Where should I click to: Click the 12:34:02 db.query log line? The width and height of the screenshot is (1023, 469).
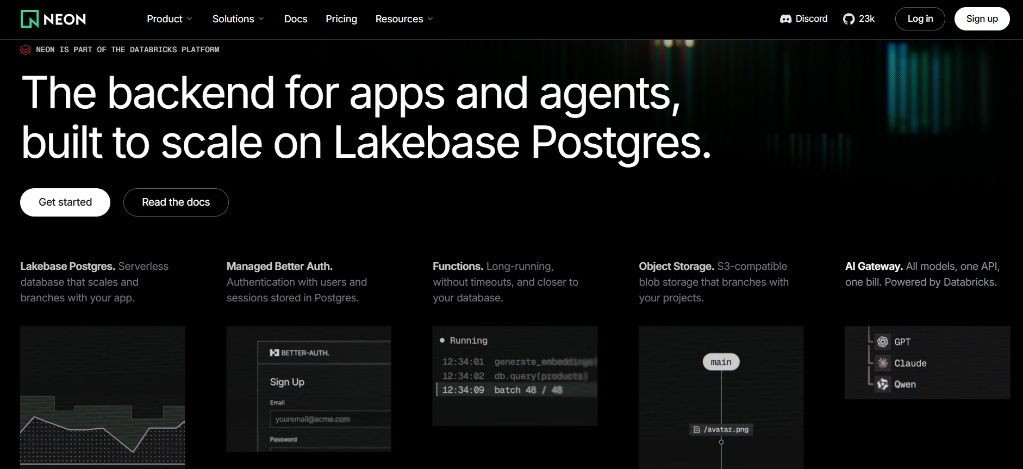515,376
